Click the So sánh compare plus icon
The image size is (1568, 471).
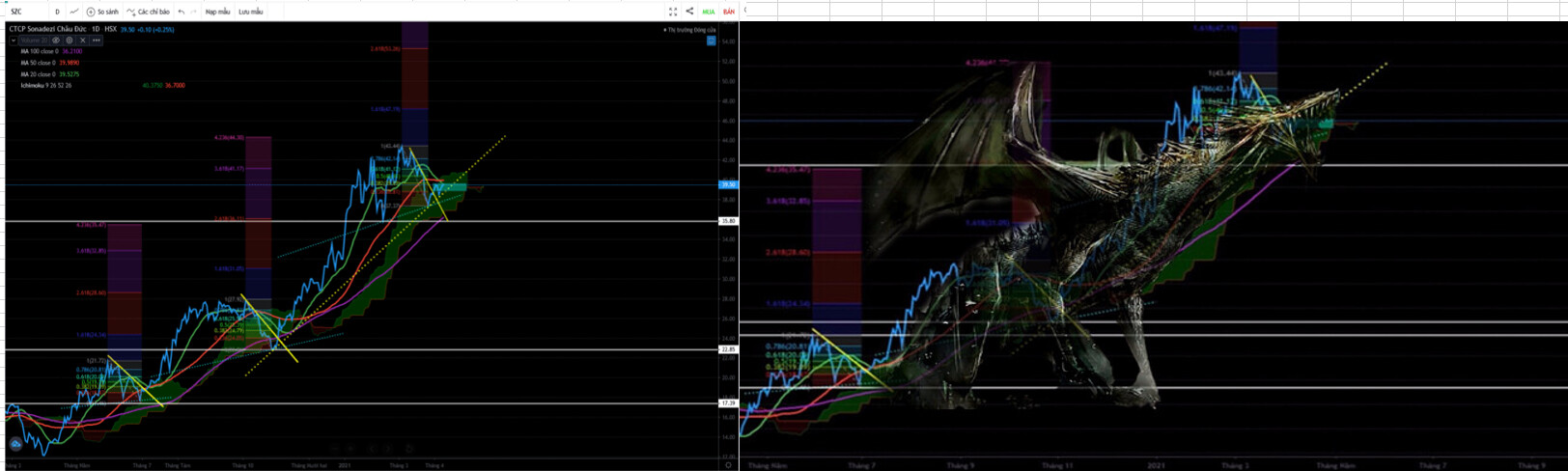(x=91, y=12)
